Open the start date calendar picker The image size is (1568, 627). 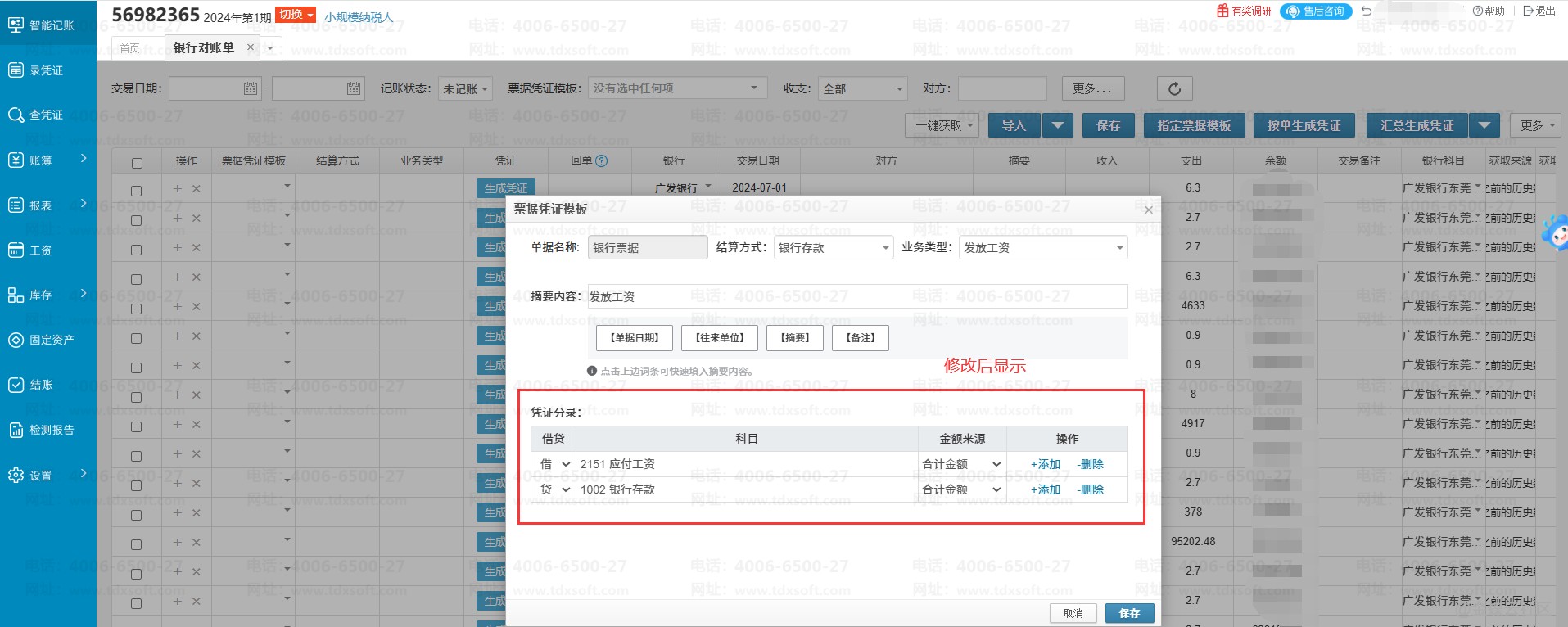click(x=251, y=88)
